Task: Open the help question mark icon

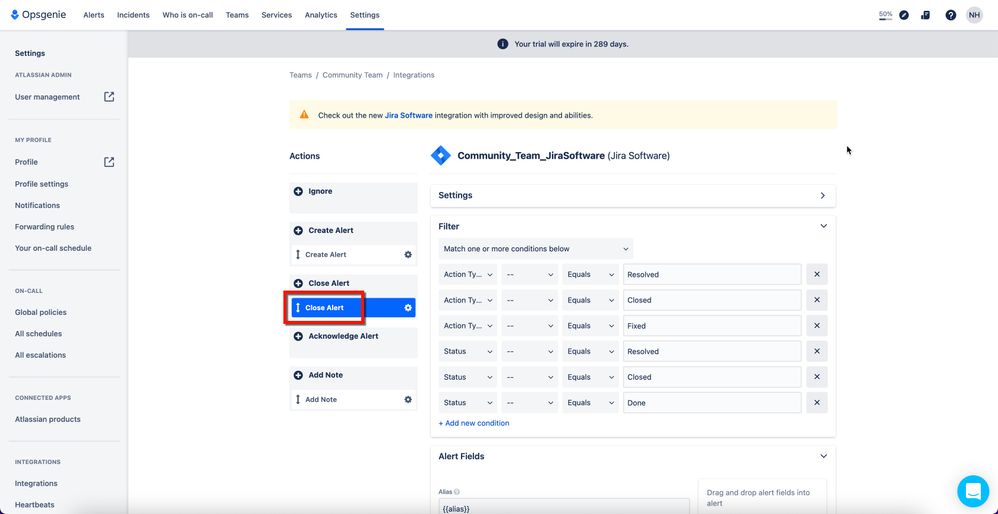Action: tap(950, 15)
